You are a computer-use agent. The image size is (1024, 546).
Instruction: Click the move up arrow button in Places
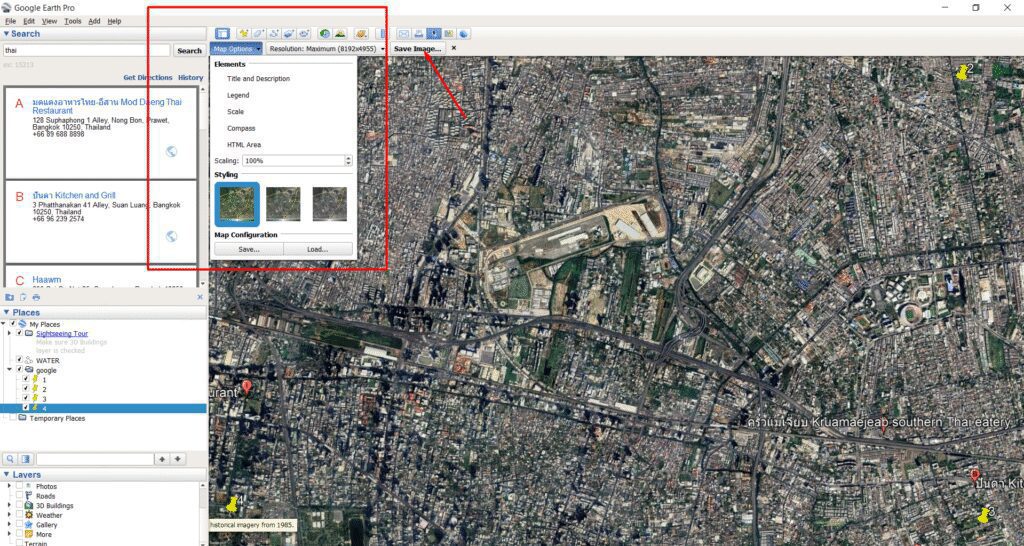163,459
